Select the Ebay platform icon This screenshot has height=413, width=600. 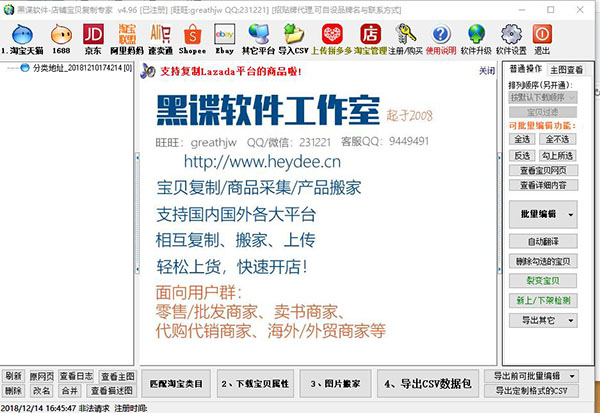point(225,34)
